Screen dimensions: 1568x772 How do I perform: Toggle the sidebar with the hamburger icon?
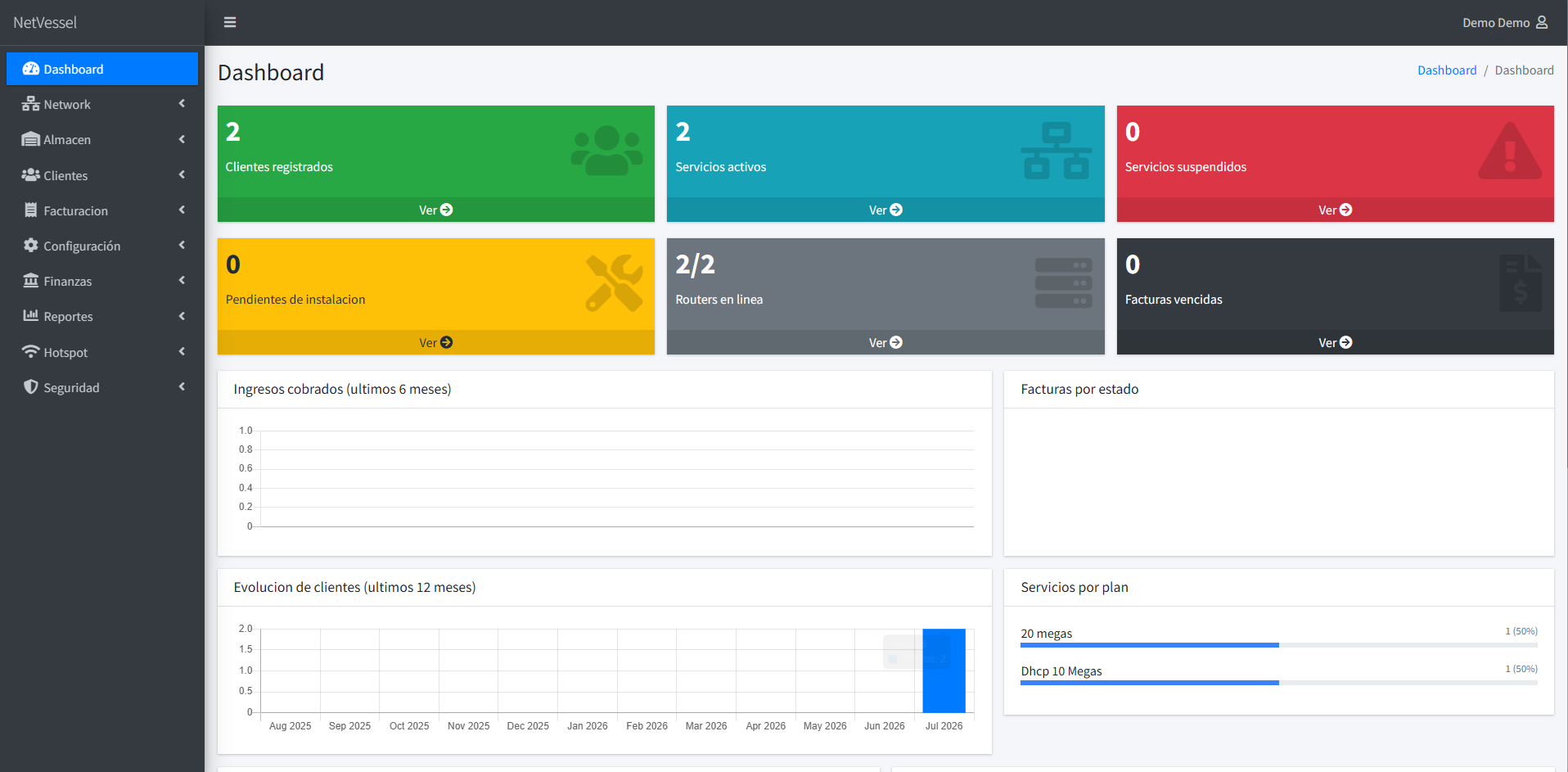click(x=230, y=22)
